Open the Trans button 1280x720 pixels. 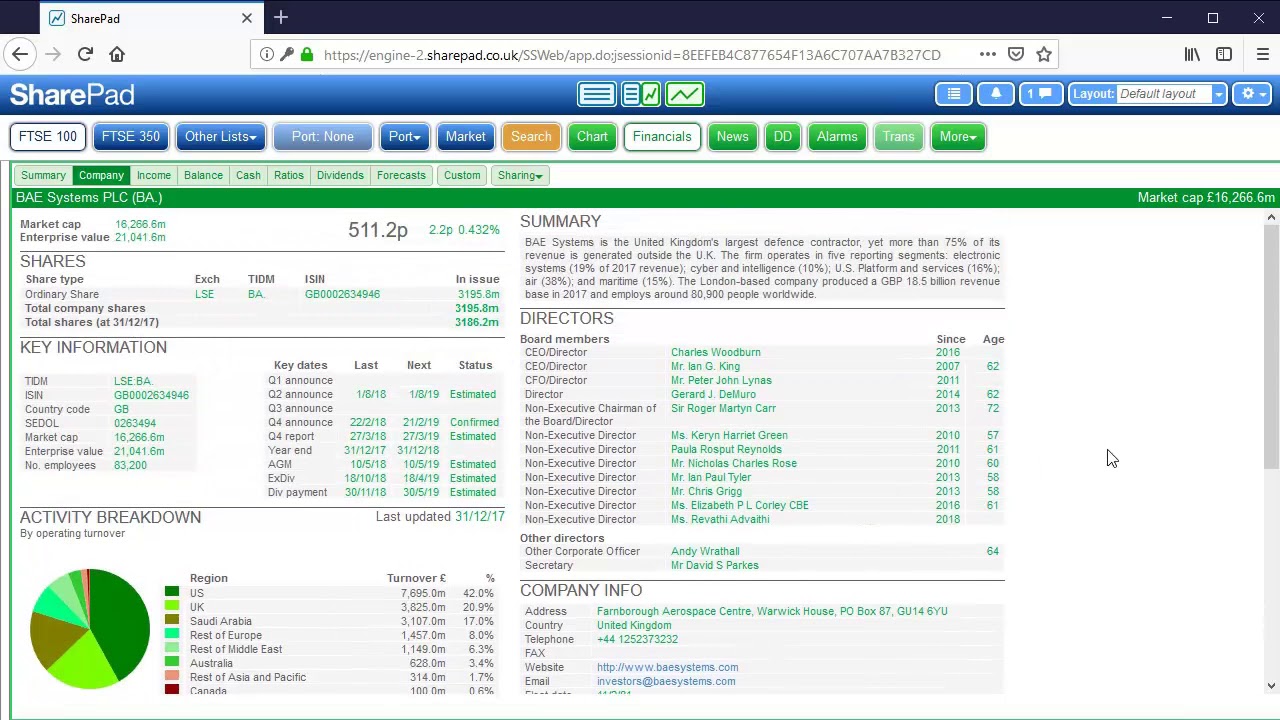pyautogui.click(x=898, y=137)
